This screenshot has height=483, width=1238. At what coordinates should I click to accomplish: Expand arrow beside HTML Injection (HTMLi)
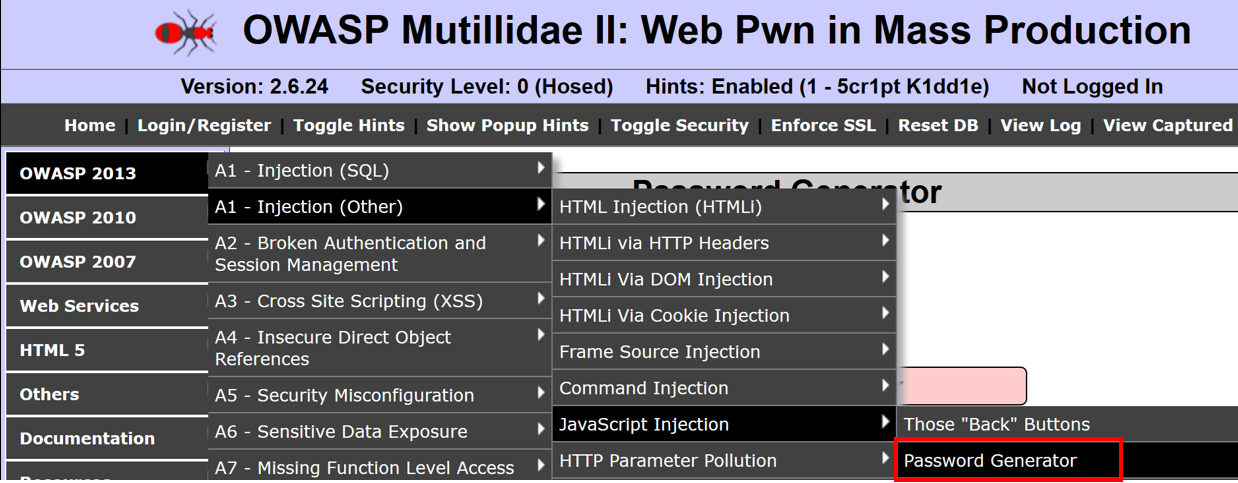tap(885, 204)
